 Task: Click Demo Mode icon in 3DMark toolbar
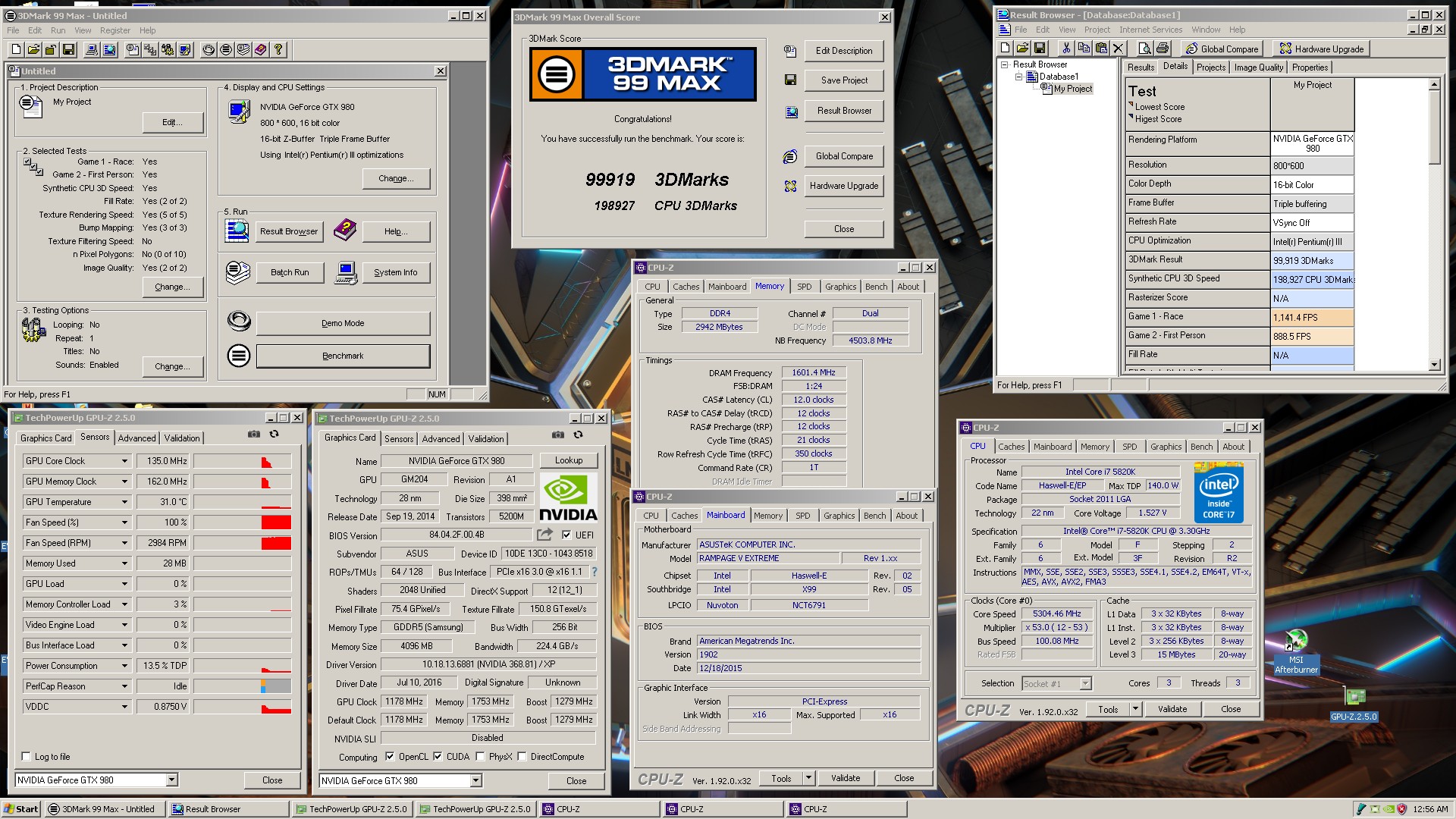(x=209, y=49)
